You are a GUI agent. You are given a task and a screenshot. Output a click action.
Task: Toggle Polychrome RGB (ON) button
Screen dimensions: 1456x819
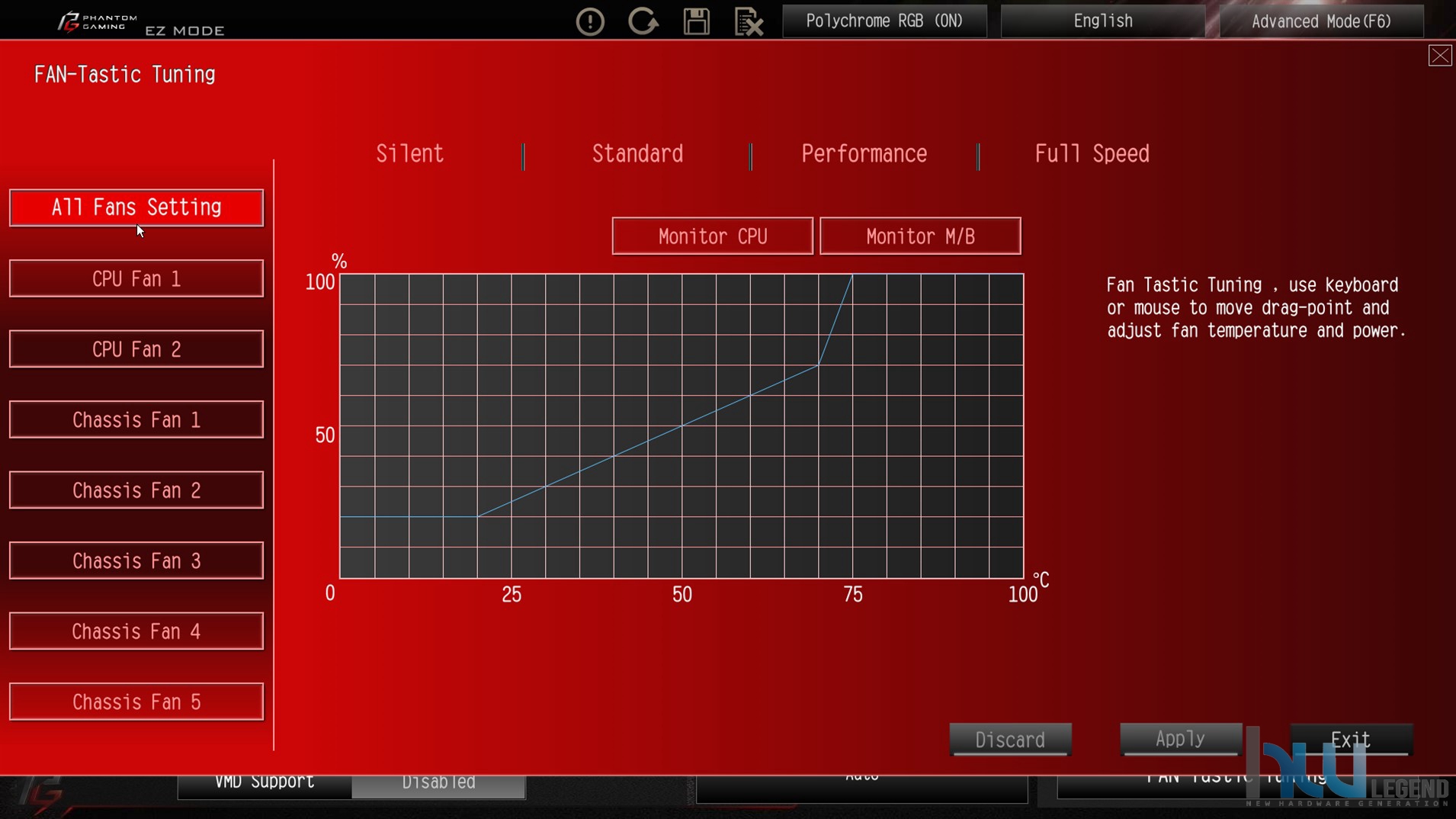884,21
